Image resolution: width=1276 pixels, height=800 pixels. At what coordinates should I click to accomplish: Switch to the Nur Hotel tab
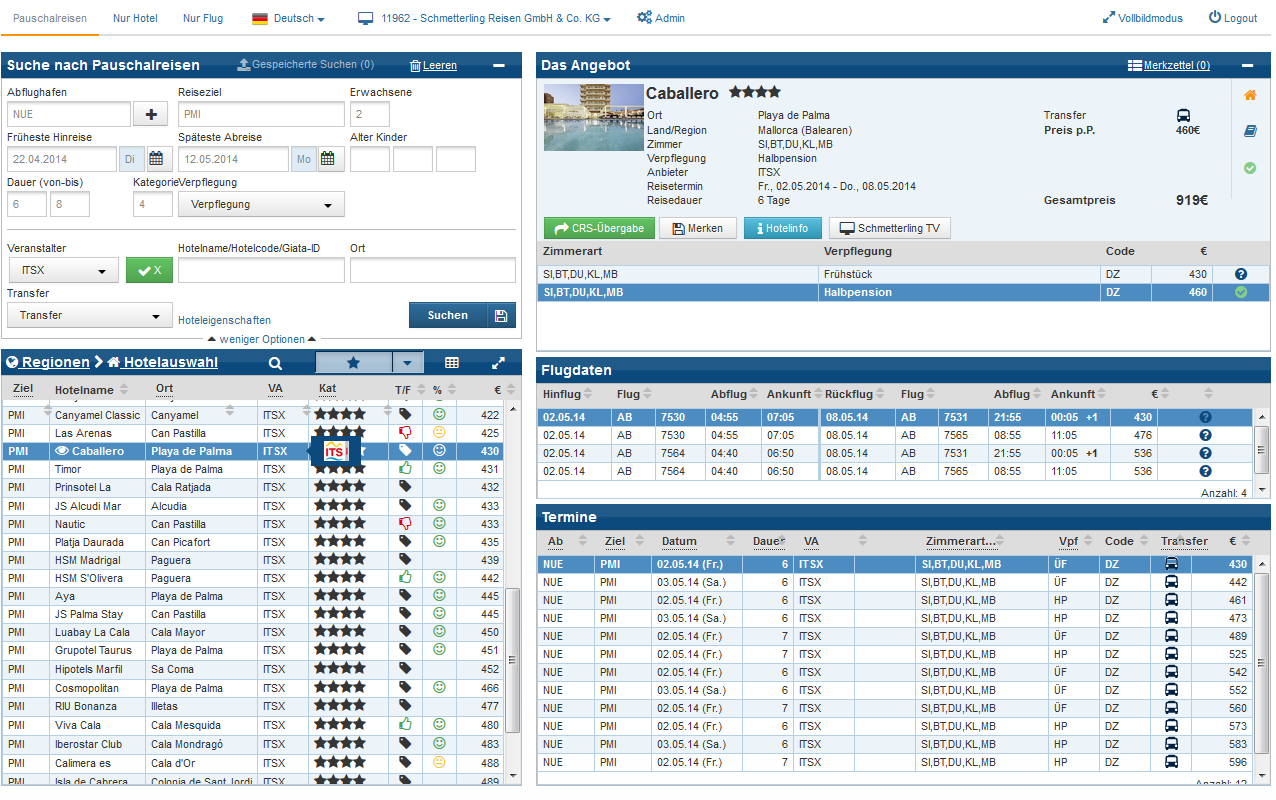(x=135, y=18)
